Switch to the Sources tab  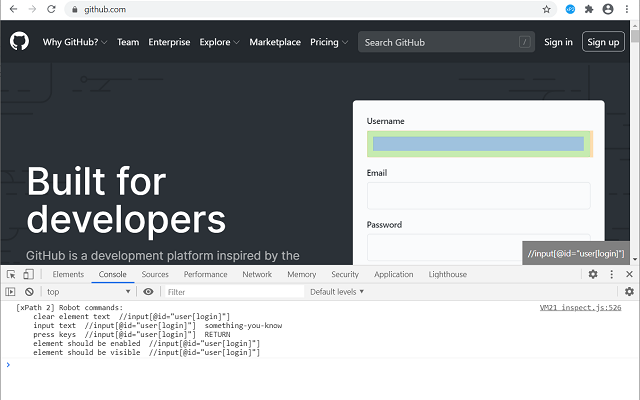[155, 274]
